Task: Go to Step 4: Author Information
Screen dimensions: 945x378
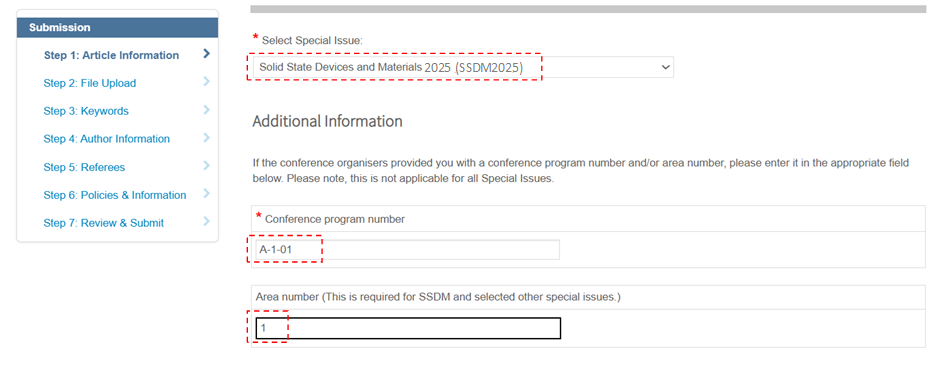Action: pyautogui.click(x=107, y=139)
